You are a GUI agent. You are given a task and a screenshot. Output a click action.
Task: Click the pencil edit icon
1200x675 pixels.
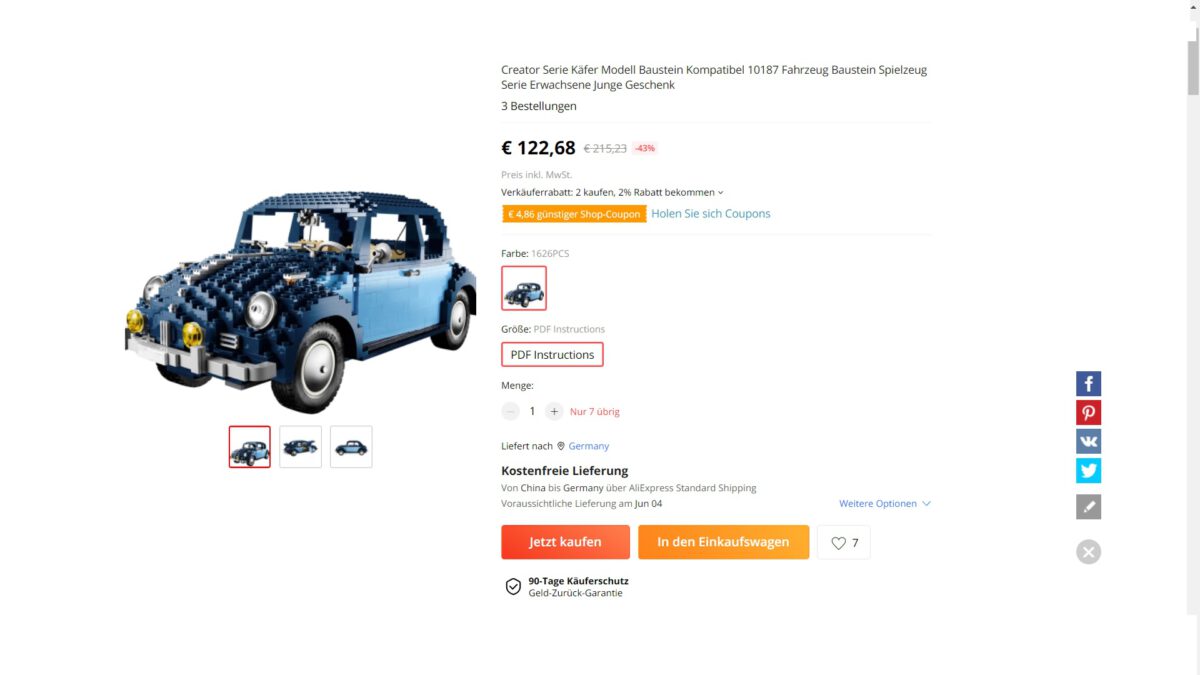[1088, 507]
